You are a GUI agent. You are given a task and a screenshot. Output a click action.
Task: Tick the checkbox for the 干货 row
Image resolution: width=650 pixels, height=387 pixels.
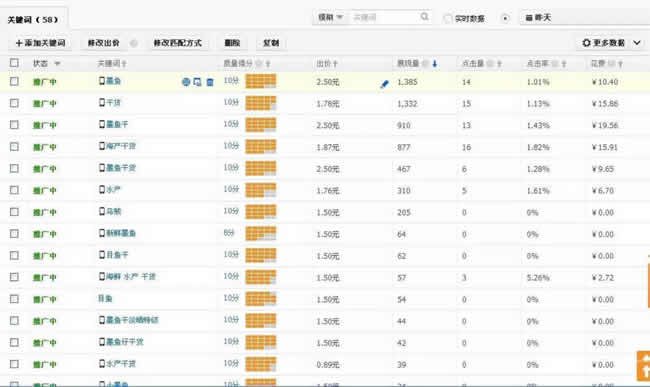14,103
